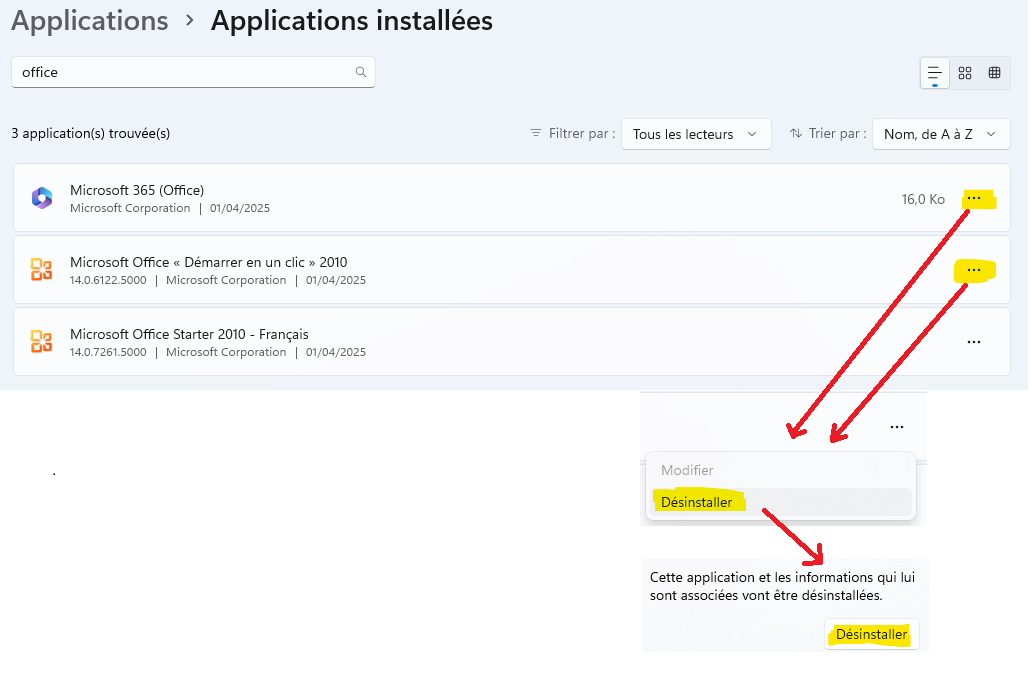Confirm with the Désinstaller button in the dialog

click(872, 635)
